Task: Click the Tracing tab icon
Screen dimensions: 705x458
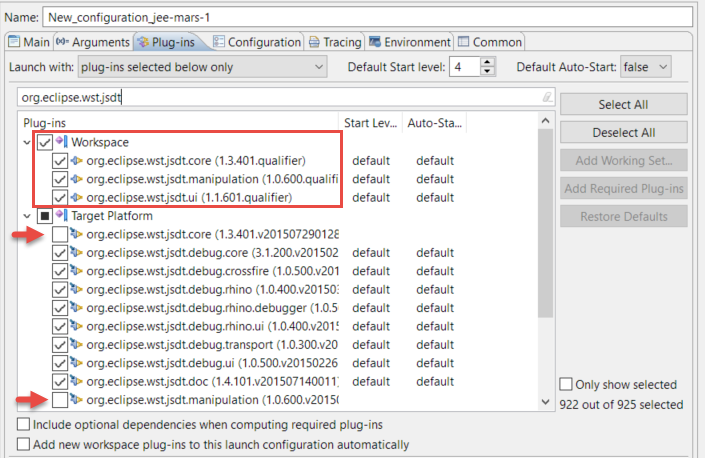Action: 314,42
